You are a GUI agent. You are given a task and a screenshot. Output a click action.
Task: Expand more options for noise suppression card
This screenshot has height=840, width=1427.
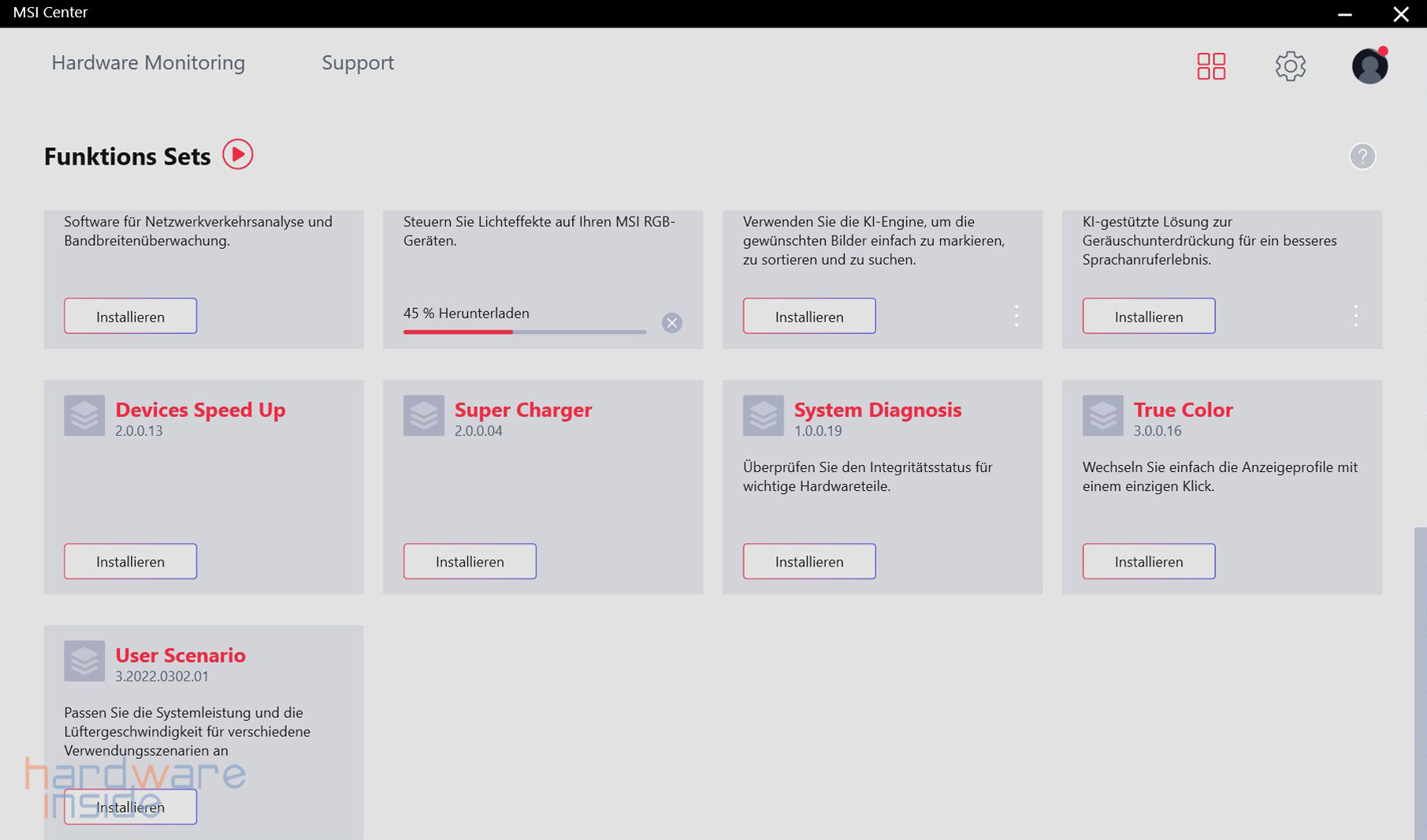(1355, 316)
